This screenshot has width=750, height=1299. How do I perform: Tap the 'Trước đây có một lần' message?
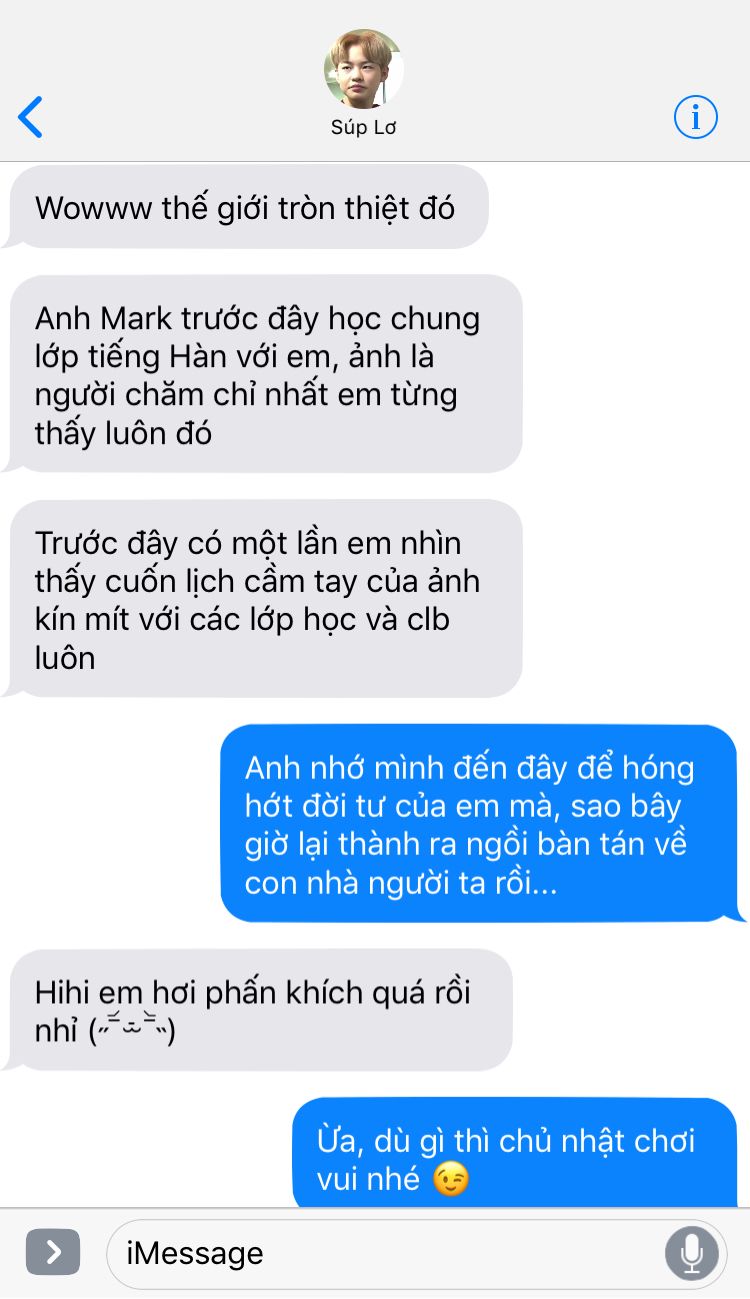[262, 599]
